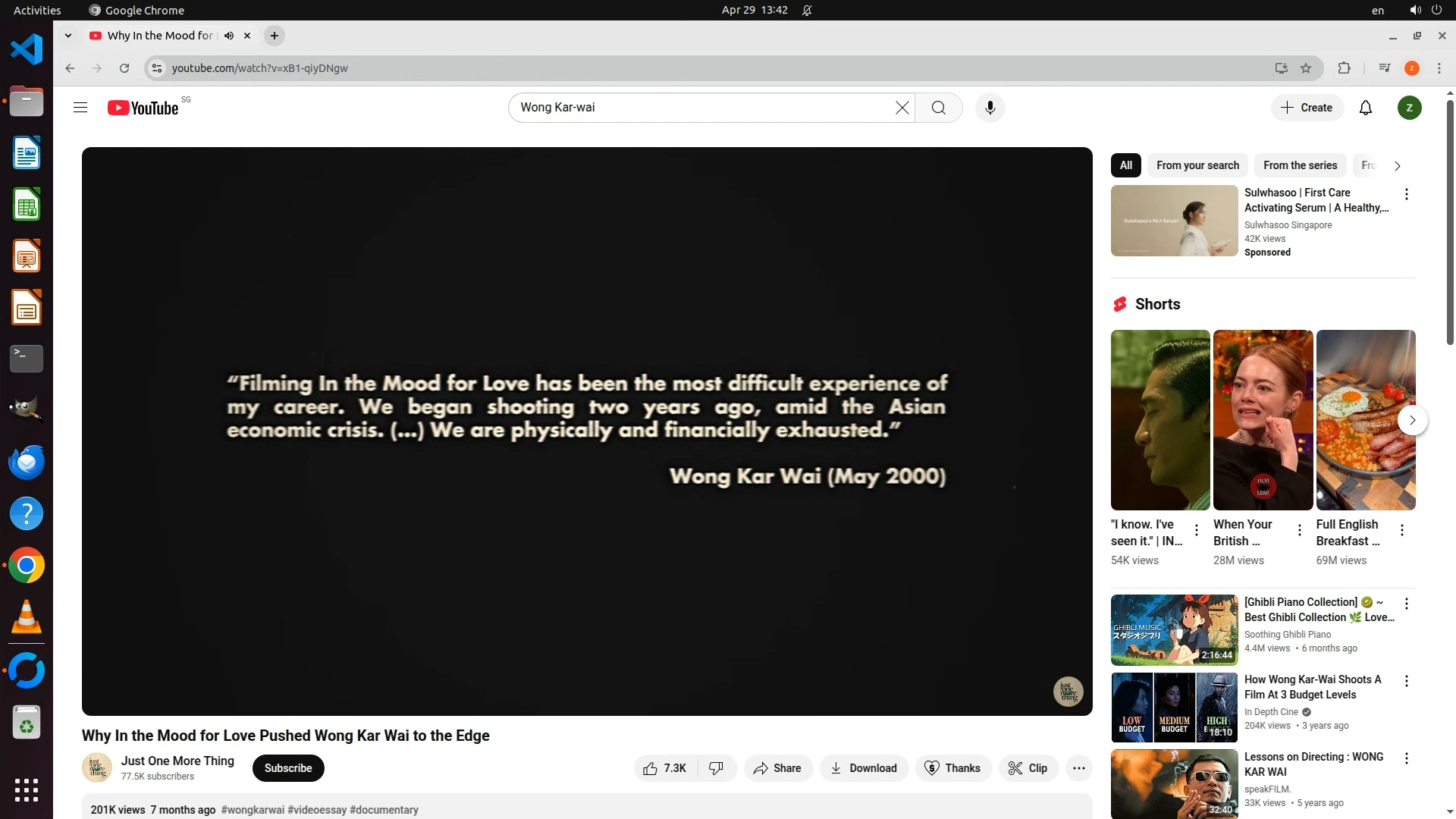This screenshot has width=1456, height=819.
Task: Open the YouTube notifications bell
Action: 1365,108
